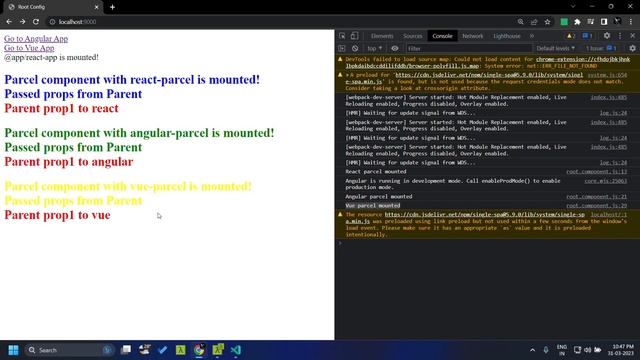Viewport: 640px width, 360px height.
Task: Open the system.js:654 source link
Action: [607, 75]
